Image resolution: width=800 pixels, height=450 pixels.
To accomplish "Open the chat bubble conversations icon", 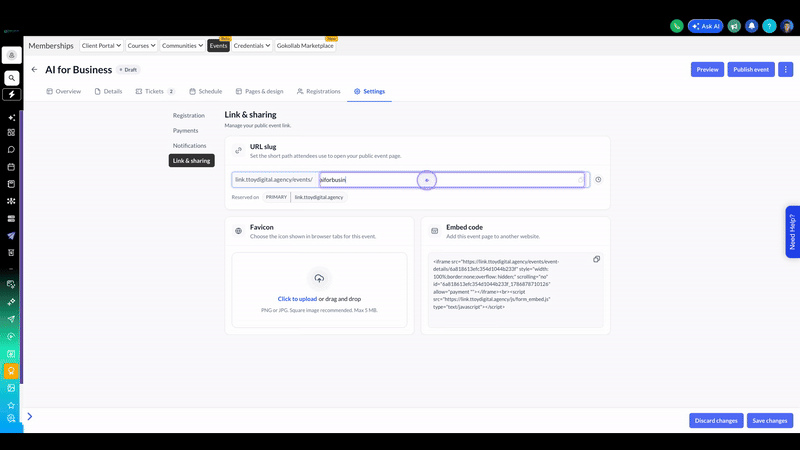I will tap(11, 149).
